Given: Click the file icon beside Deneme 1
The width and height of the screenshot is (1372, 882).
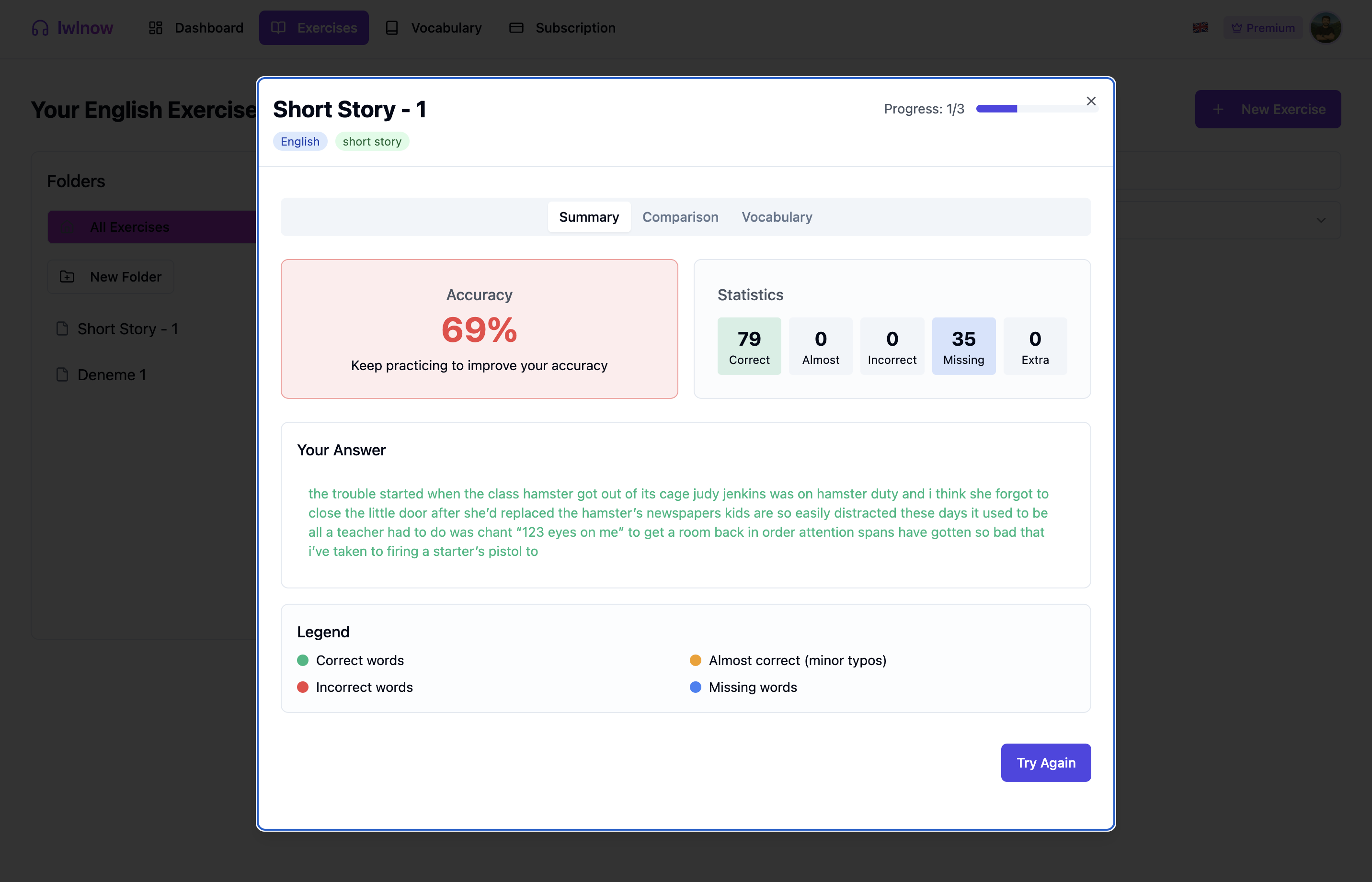Looking at the screenshot, I should (x=62, y=375).
